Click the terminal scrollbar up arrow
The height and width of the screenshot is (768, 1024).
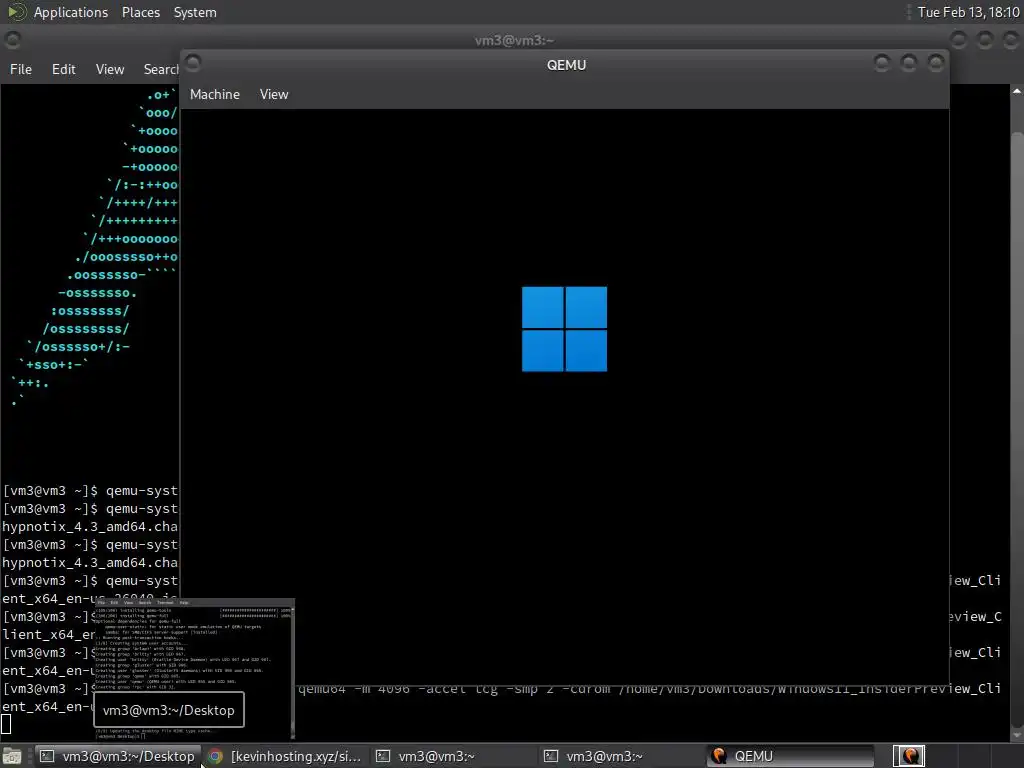pos(1017,92)
